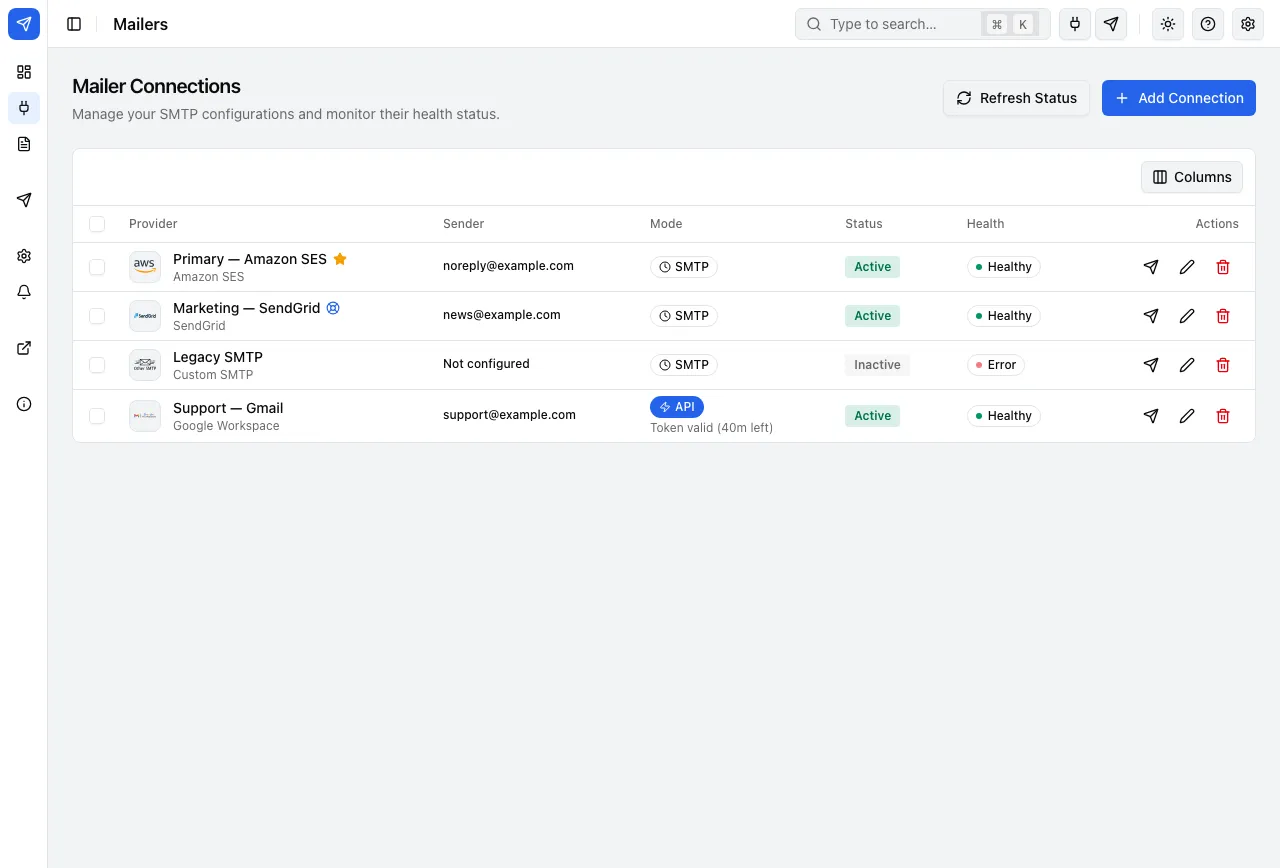
Task: Click the external link icon in sidebar
Action: pos(24,348)
